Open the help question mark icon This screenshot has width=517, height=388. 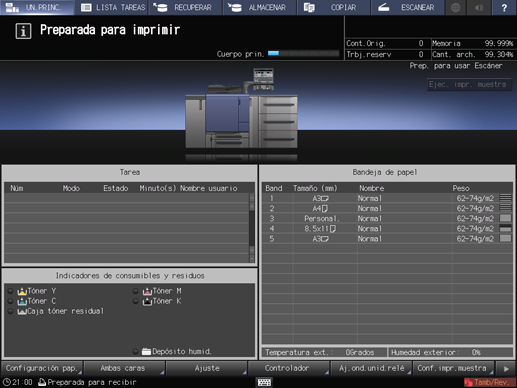click(504, 7)
